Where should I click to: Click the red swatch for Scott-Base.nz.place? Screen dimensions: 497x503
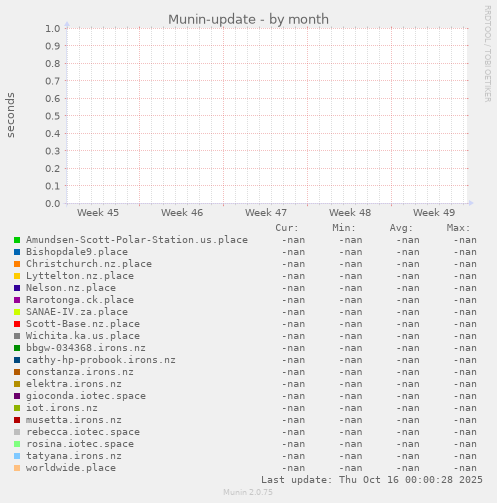pyautogui.click(x=17, y=324)
